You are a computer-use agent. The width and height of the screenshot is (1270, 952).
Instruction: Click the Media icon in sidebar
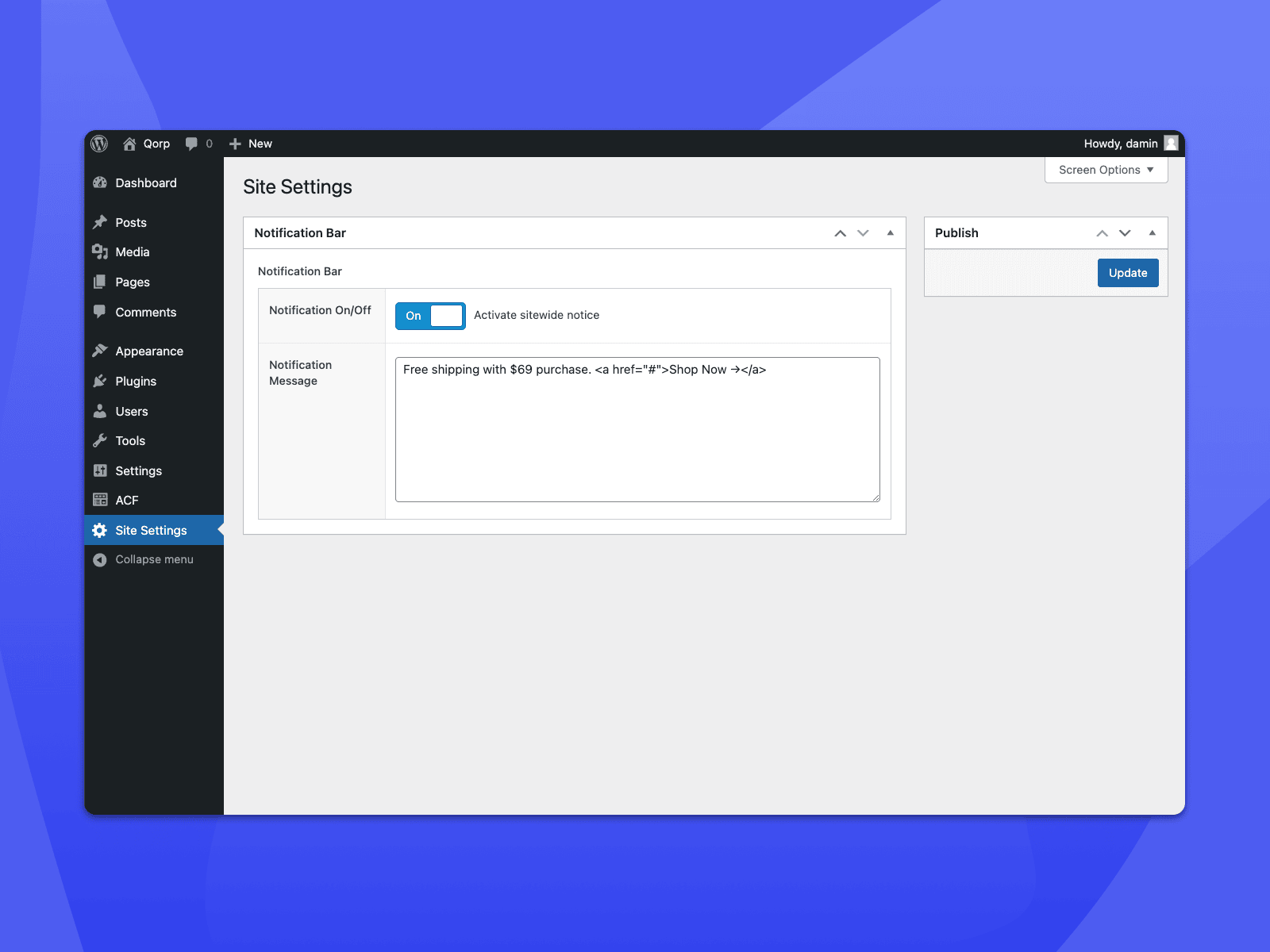tap(100, 252)
